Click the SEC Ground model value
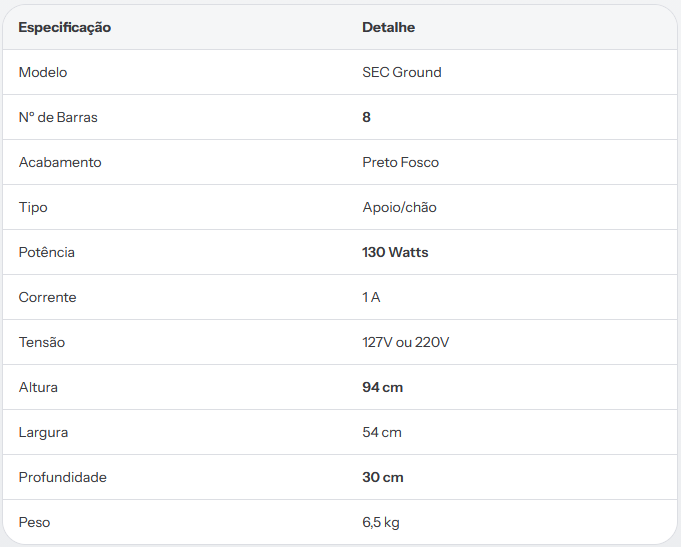Viewport: 681px width, 547px height. point(402,72)
